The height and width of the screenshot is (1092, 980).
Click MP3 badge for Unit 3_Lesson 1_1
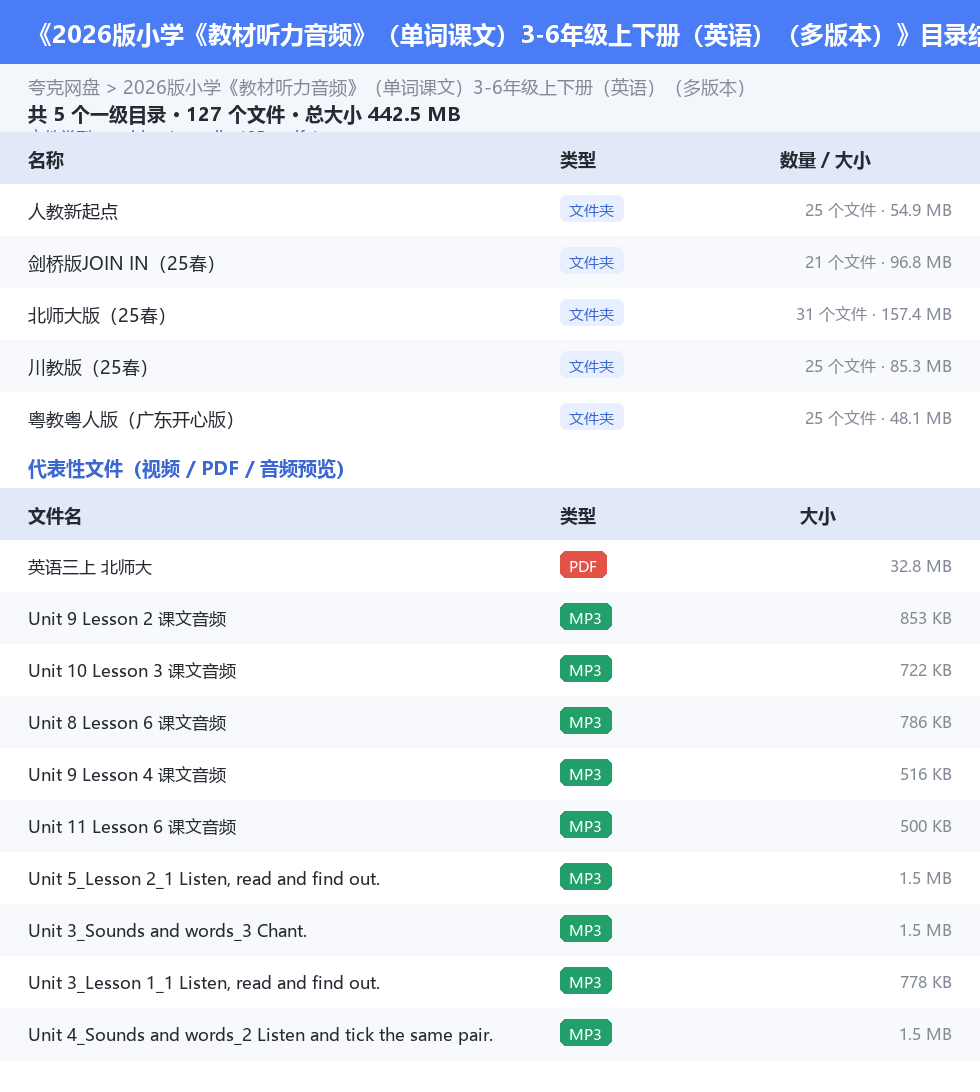[586, 981]
